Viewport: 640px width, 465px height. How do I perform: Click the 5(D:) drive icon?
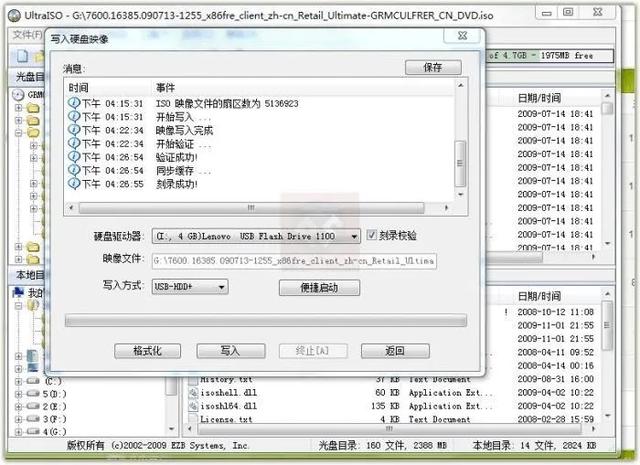tap(33, 394)
